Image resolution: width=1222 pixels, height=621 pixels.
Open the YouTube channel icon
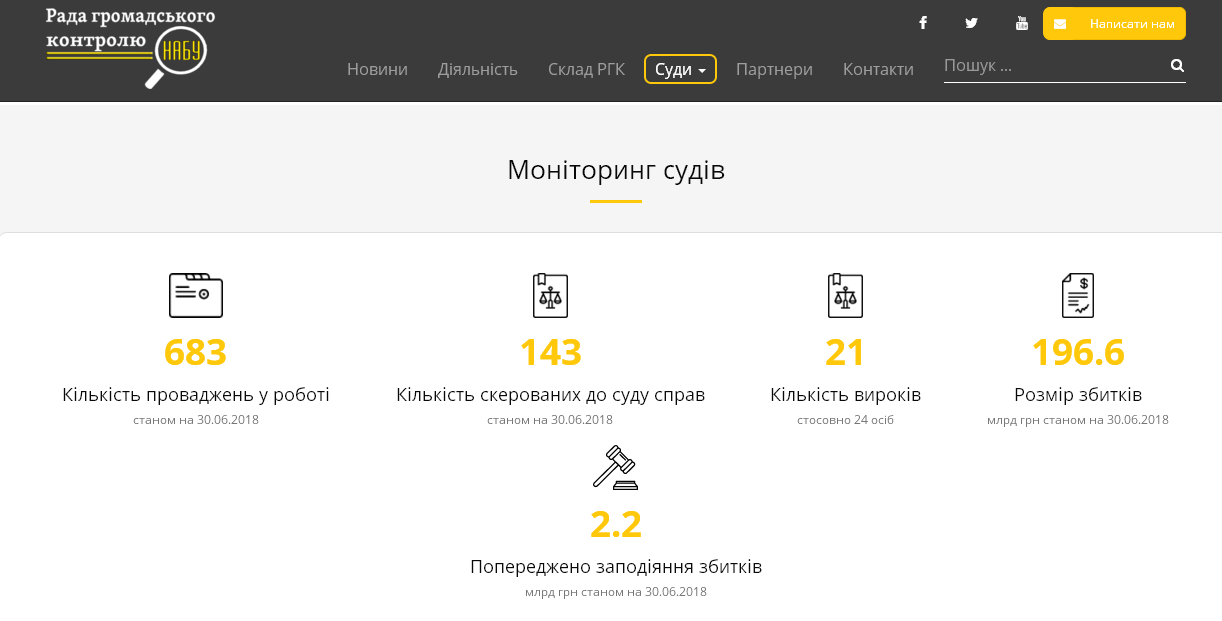[x=1022, y=23]
